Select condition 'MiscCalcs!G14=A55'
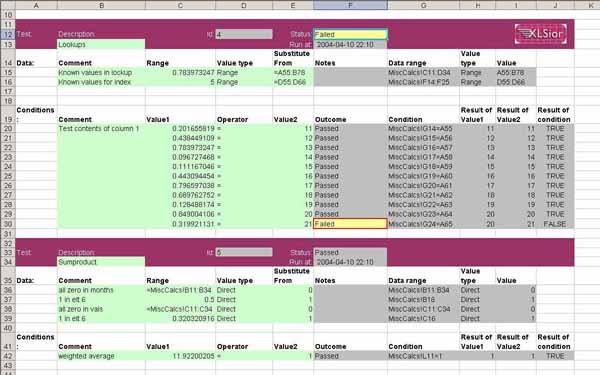 (x=423, y=129)
